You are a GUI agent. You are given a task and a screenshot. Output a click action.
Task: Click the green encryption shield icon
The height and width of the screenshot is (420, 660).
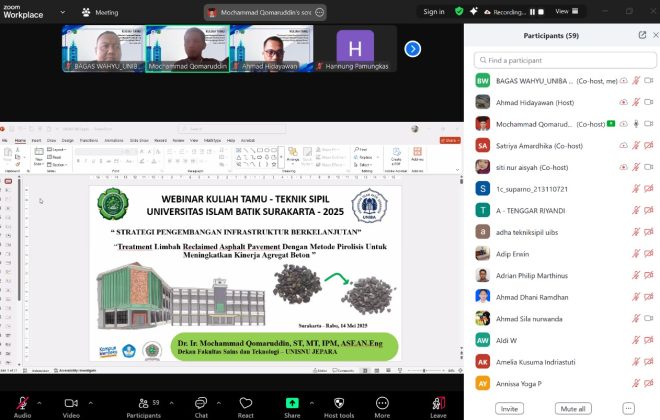click(459, 11)
